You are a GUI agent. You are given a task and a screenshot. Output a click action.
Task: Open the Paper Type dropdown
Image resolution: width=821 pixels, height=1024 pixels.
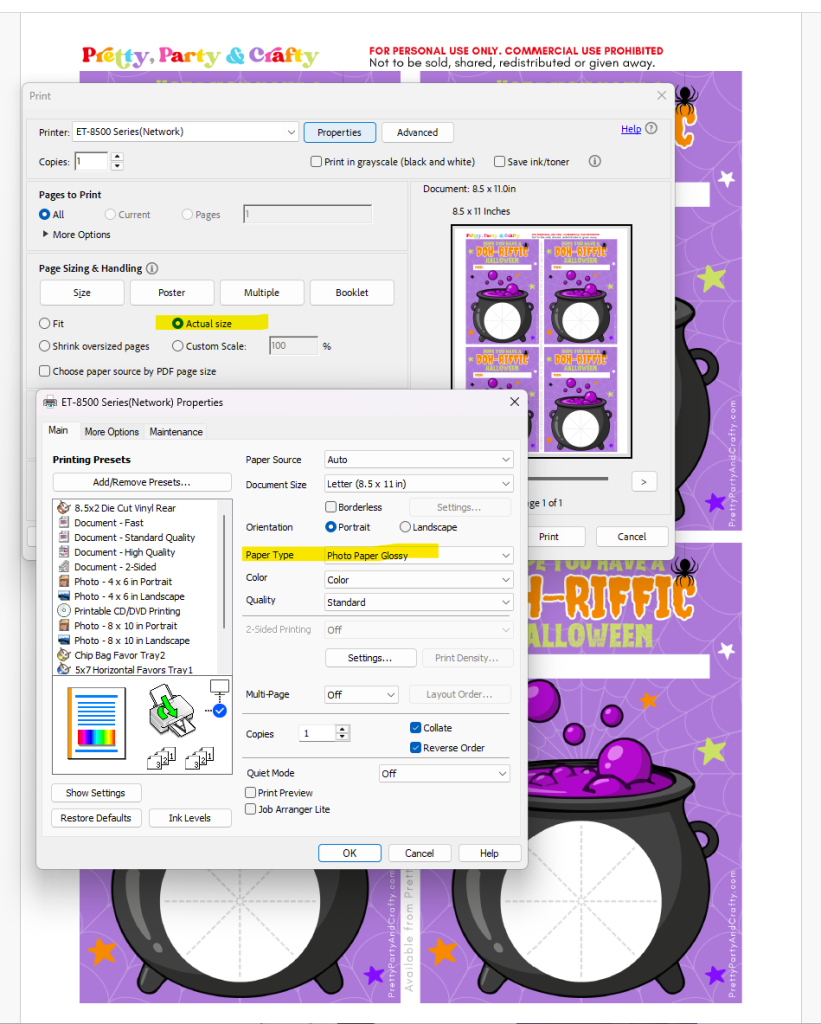[x=419, y=555]
